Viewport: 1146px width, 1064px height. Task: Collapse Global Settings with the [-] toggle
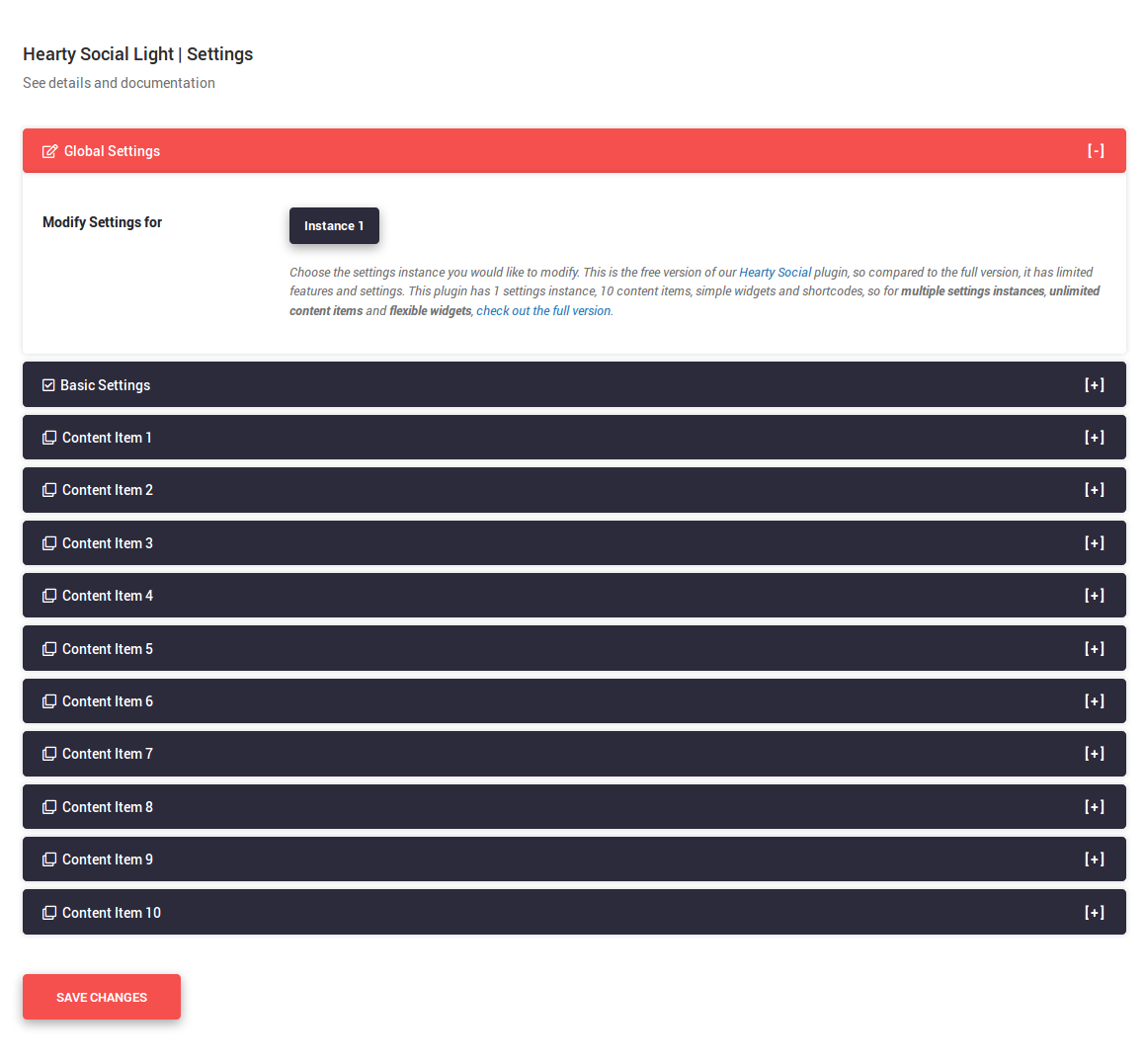click(1096, 150)
